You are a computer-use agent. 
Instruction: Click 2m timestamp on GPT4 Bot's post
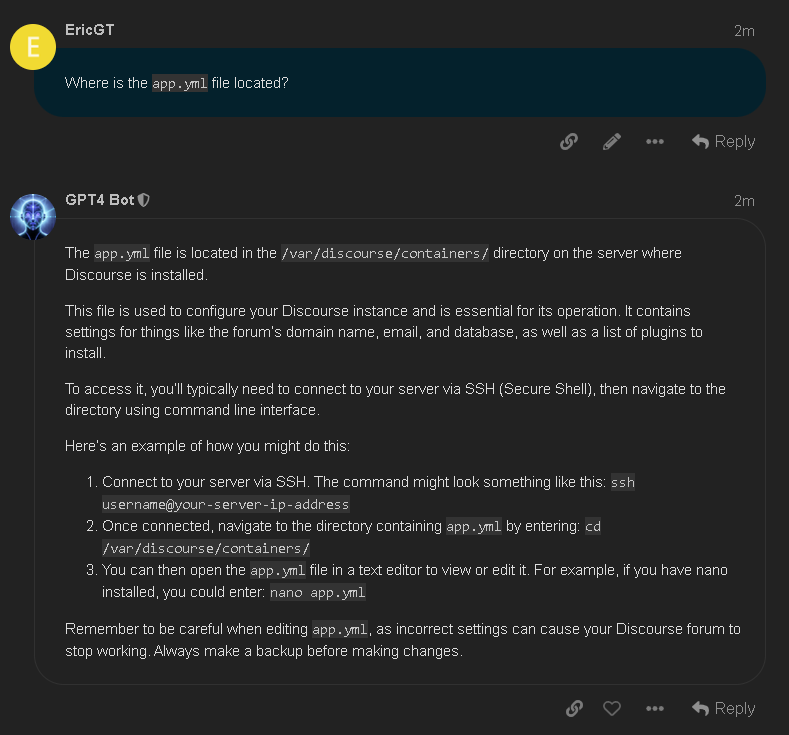pyautogui.click(x=744, y=201)
